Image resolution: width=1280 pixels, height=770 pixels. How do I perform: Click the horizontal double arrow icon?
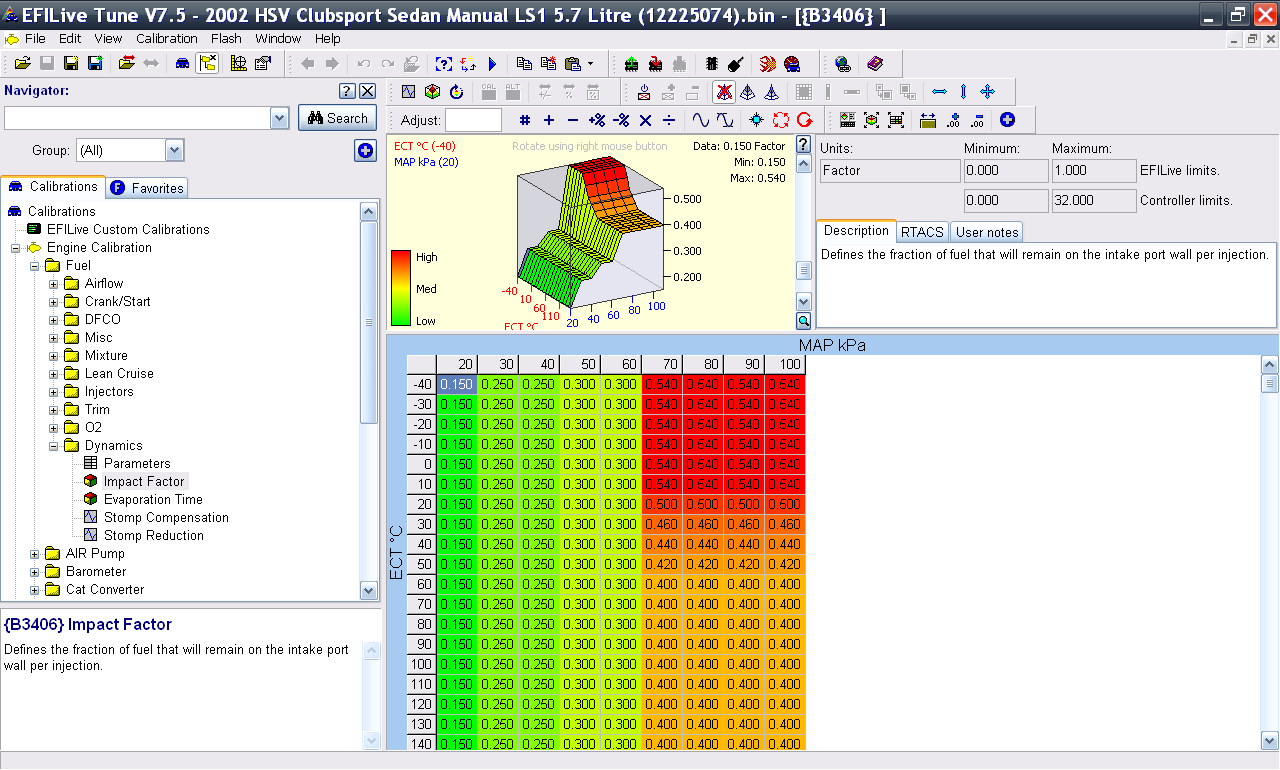click(x=939, y=92)
